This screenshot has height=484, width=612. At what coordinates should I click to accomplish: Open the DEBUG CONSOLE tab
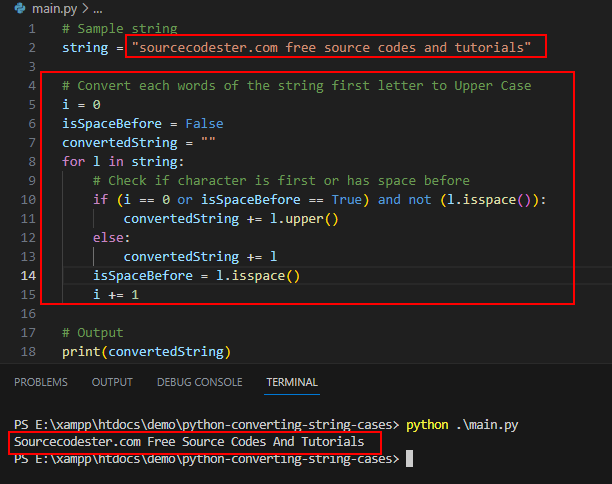[x=199, y=382]
